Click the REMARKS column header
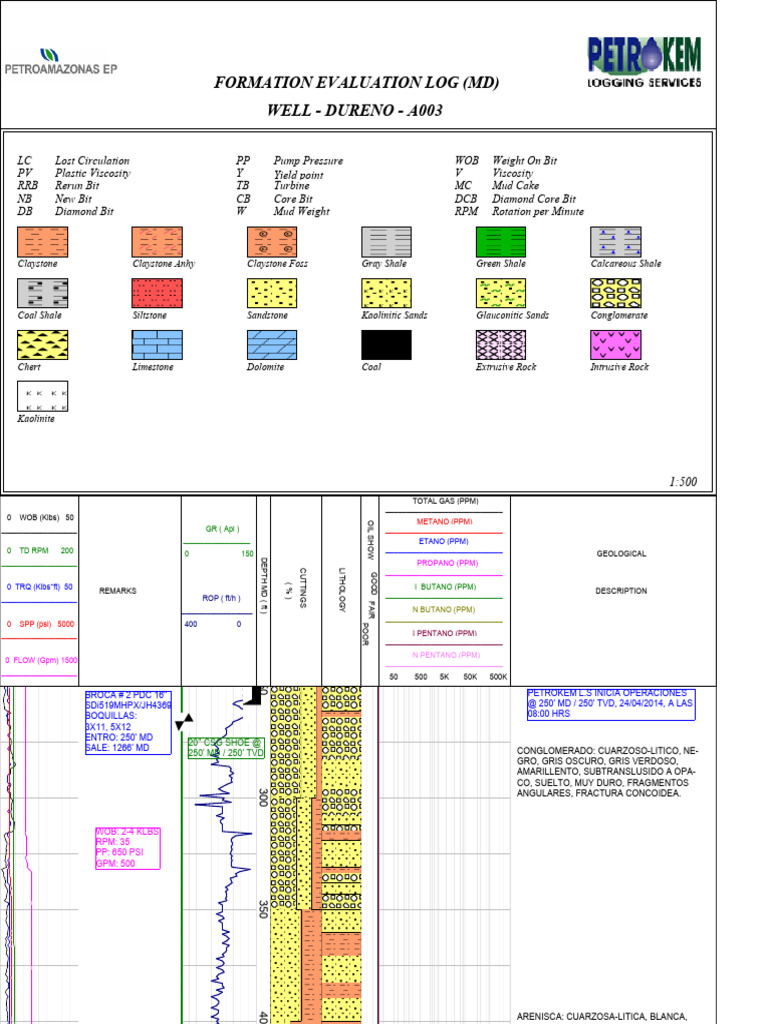768x1024 pixels. 118,590
